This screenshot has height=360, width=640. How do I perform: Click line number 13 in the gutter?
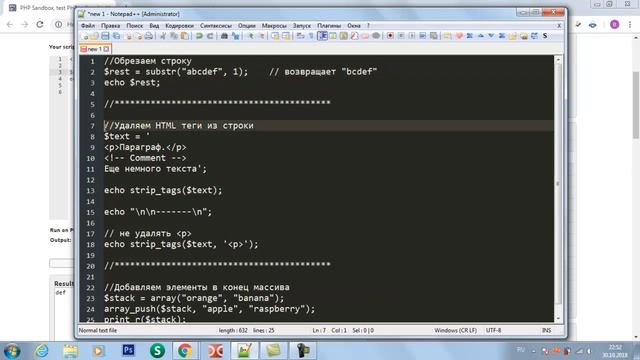click(x=91, y=191)
